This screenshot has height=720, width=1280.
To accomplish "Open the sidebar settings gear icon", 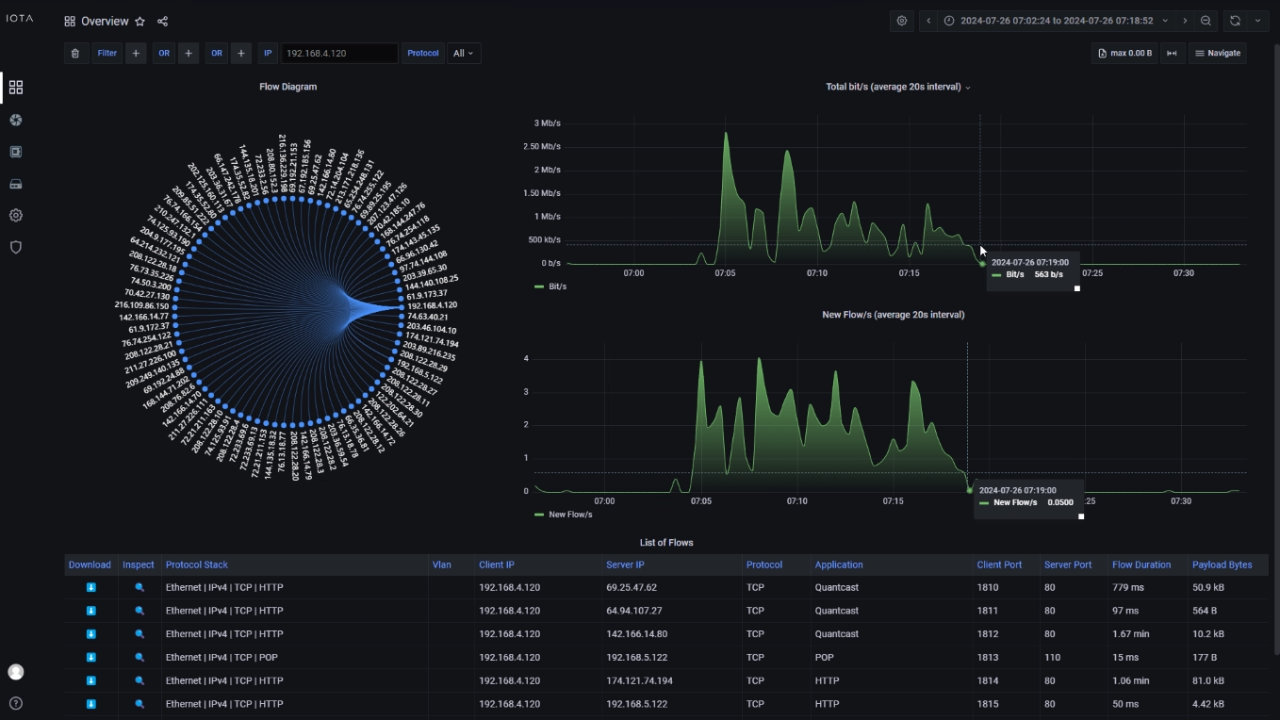I will pyautogui.click(x=15, y=215).
